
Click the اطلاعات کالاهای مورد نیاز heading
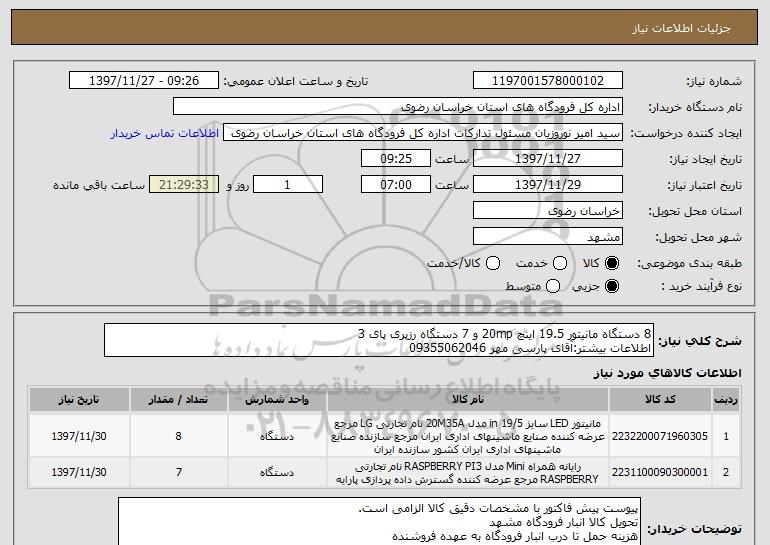[667, 373]
